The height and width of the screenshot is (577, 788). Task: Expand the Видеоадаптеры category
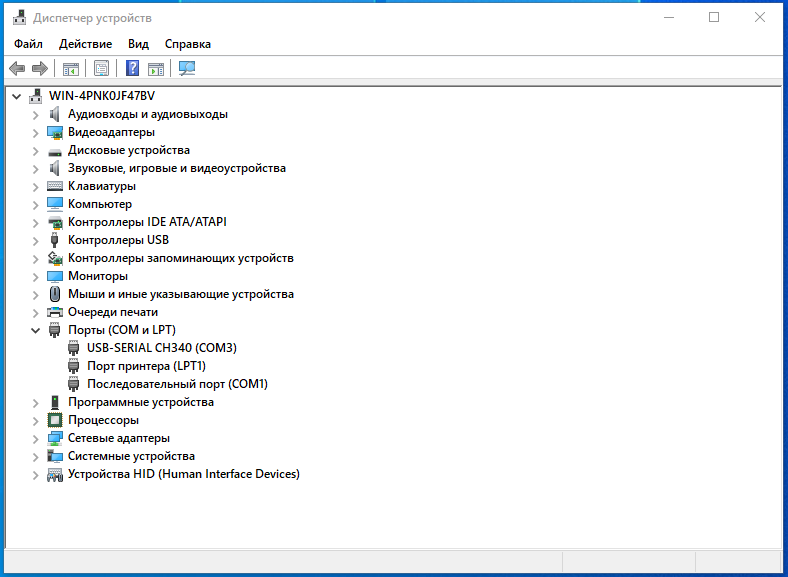(36, 132)
